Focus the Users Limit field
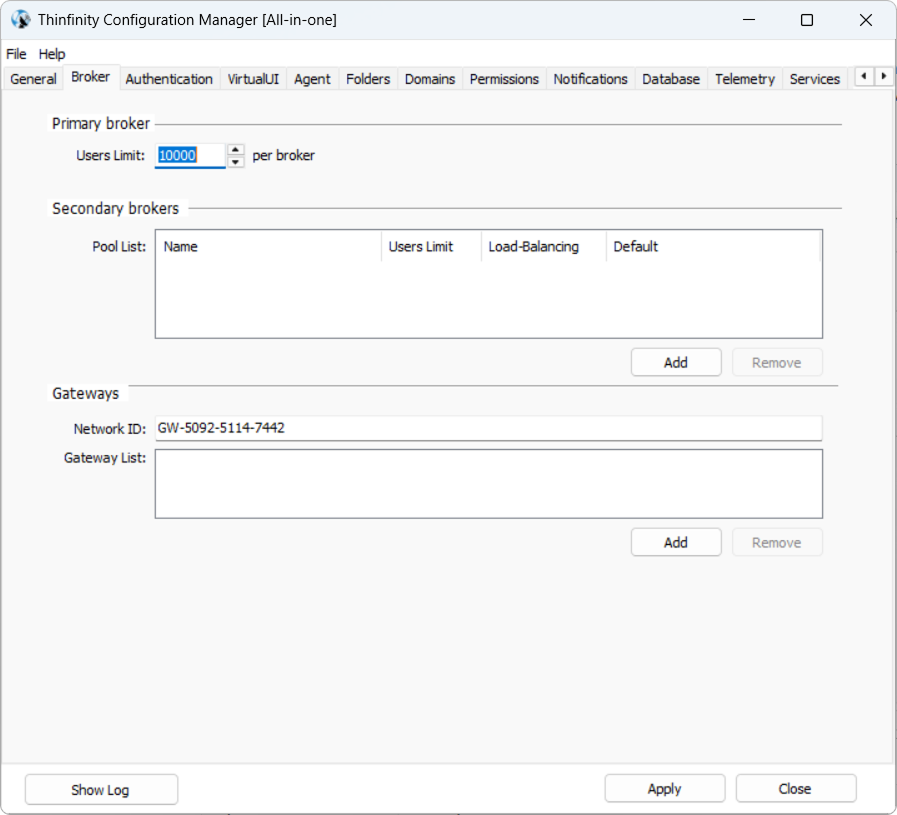This screenshot has height=815, width=897. point(190,155)
